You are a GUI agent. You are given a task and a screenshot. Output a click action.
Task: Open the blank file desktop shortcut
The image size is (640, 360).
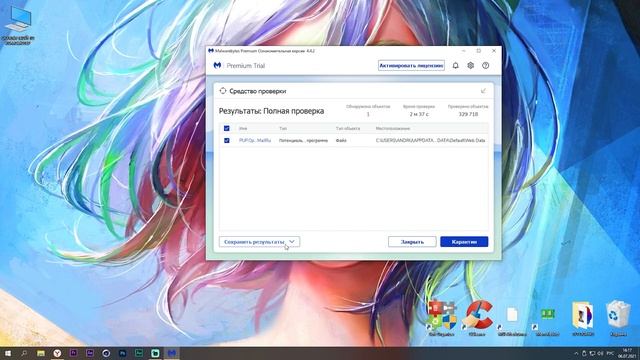(512, 321)
